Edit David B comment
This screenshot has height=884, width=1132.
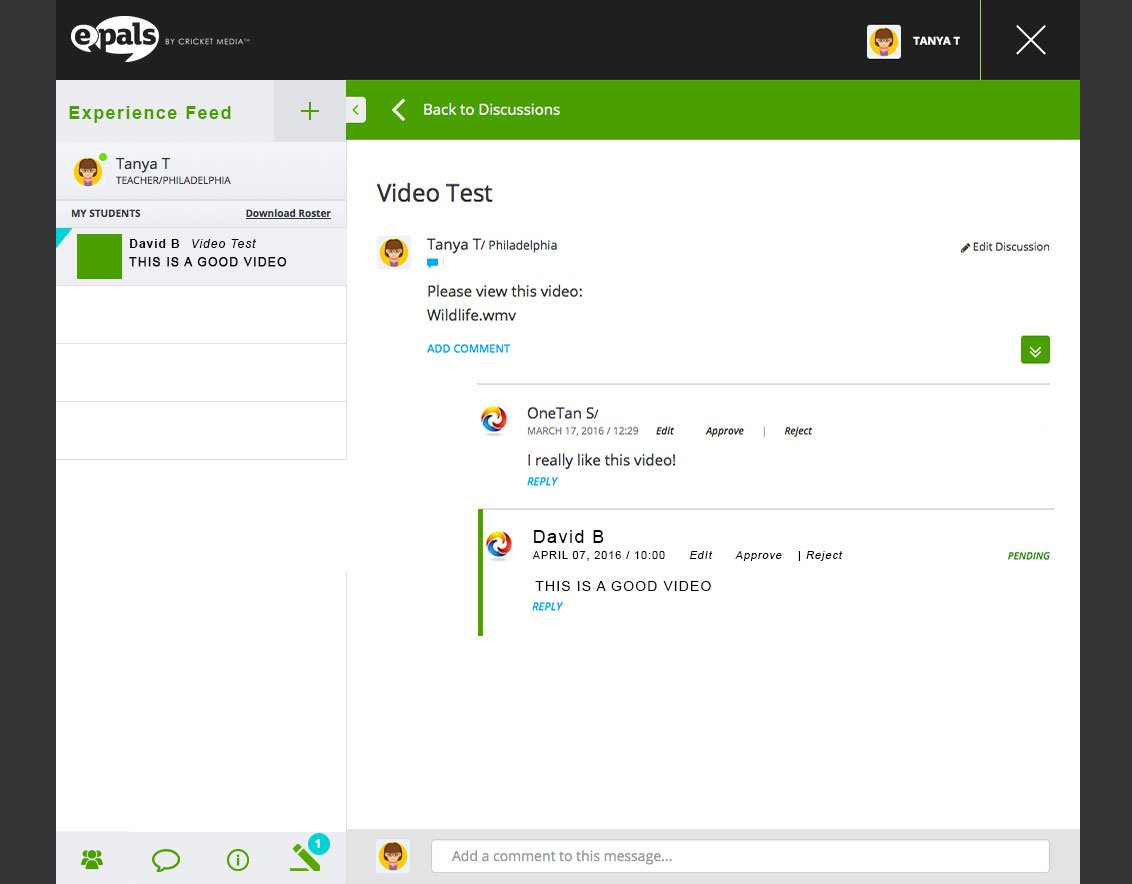point(701,555)
